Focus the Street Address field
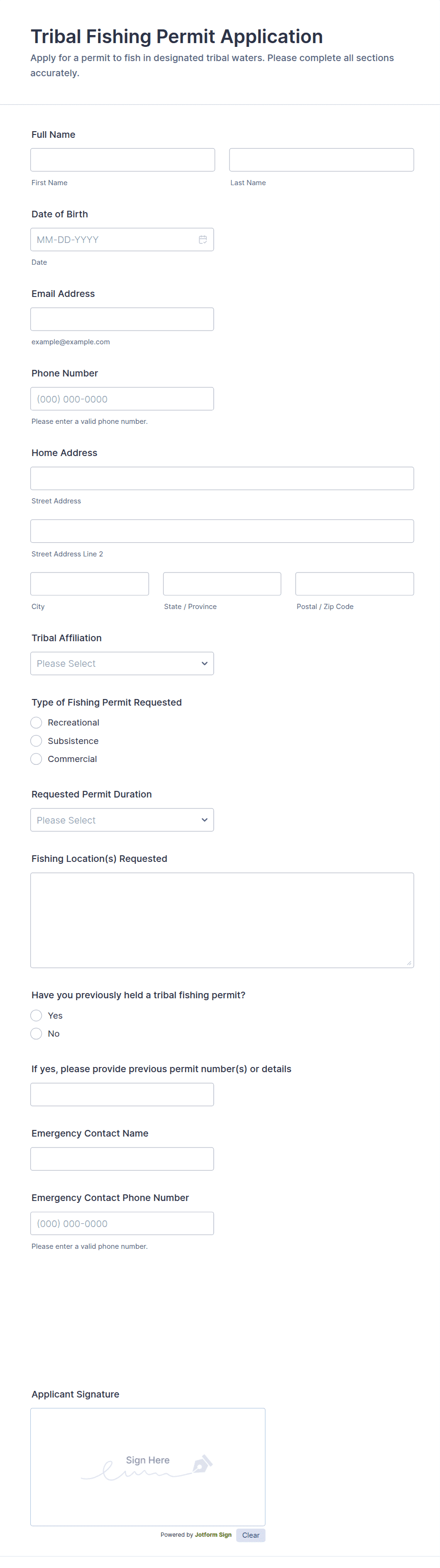This screenshot has height=1568, width=440. point(222,478)
